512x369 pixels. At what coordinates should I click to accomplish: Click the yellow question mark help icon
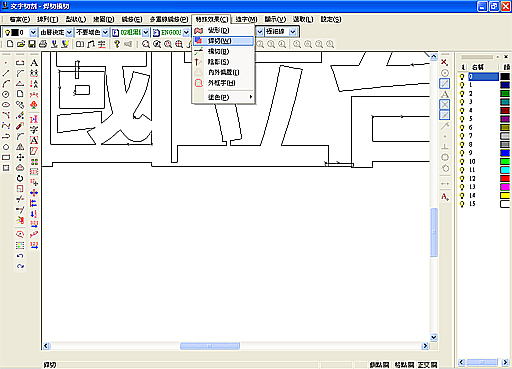tap(117, 44)
